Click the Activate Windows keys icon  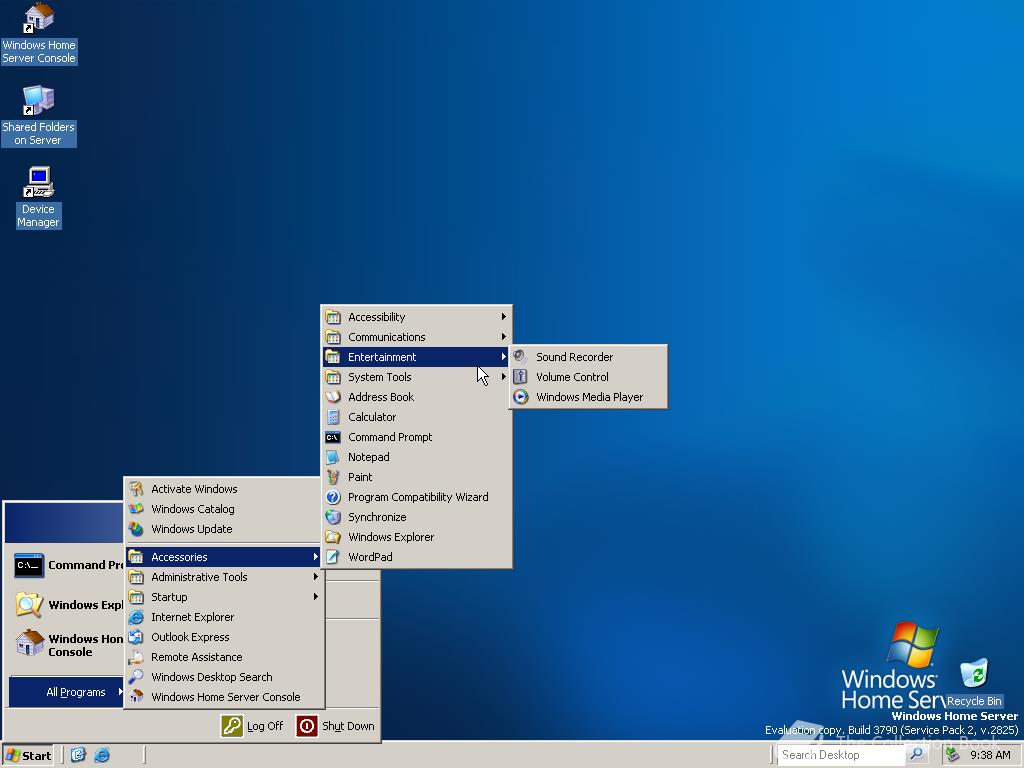point(136,488)
